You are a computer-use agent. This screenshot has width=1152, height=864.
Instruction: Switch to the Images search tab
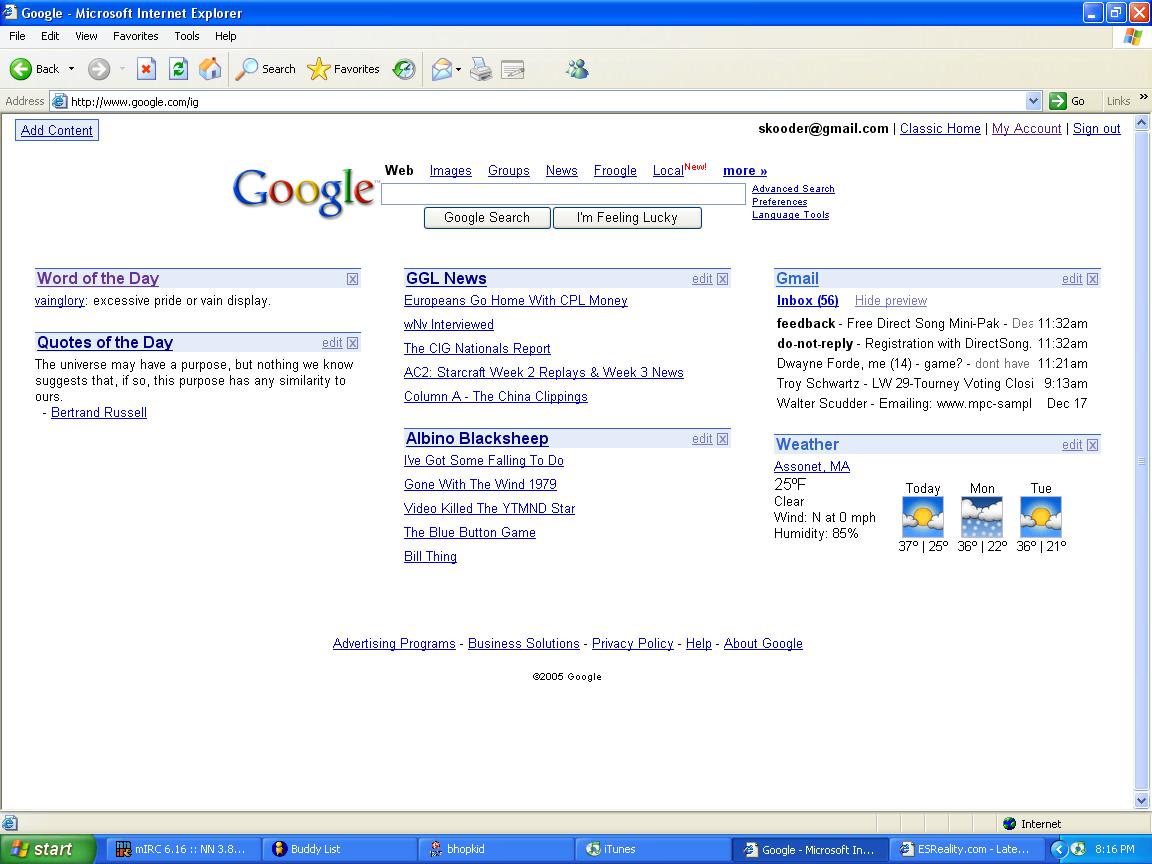tap(450, 171)
